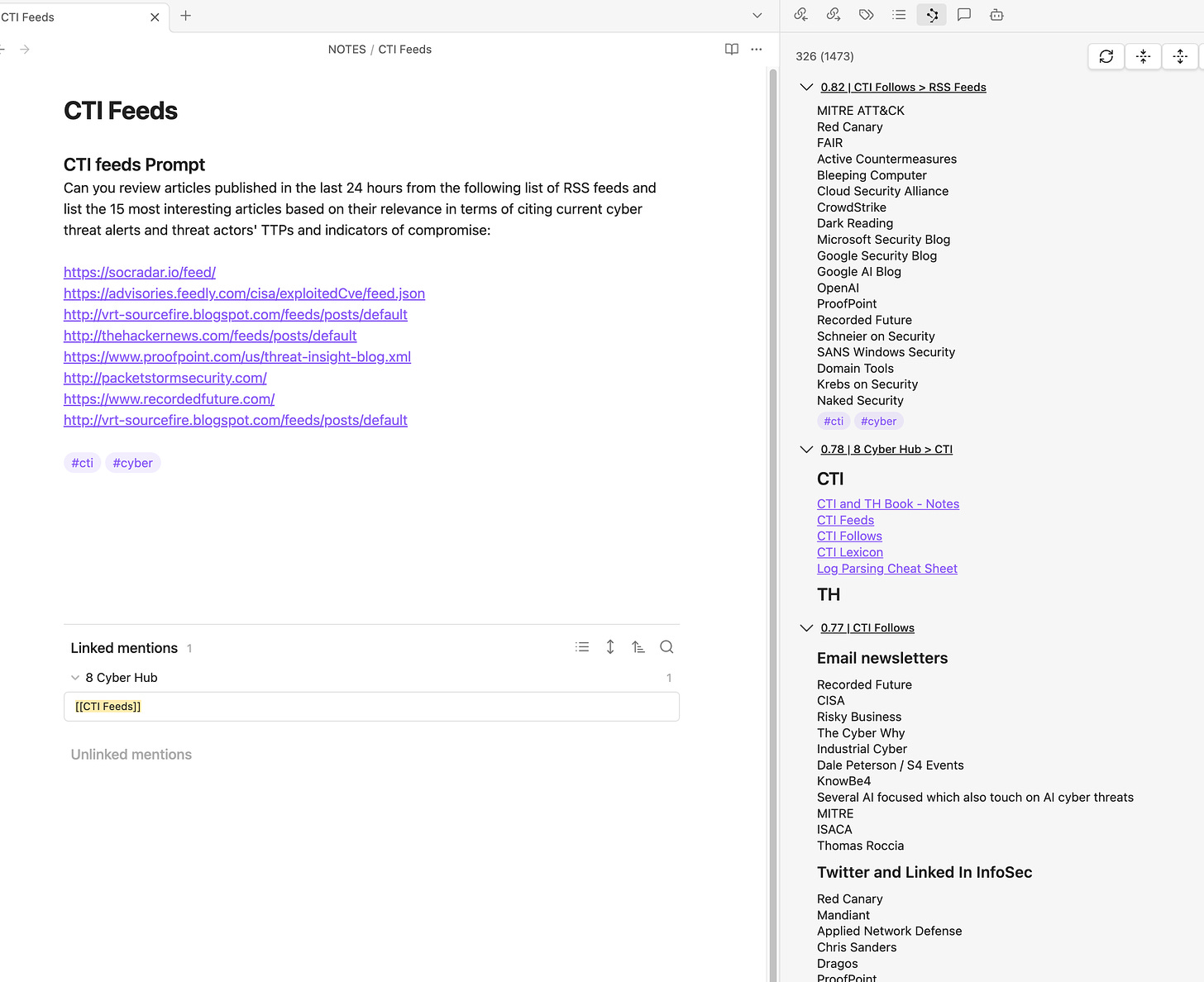
Task: Expand the Unlinked mentions section
Action: coord(131,755)
